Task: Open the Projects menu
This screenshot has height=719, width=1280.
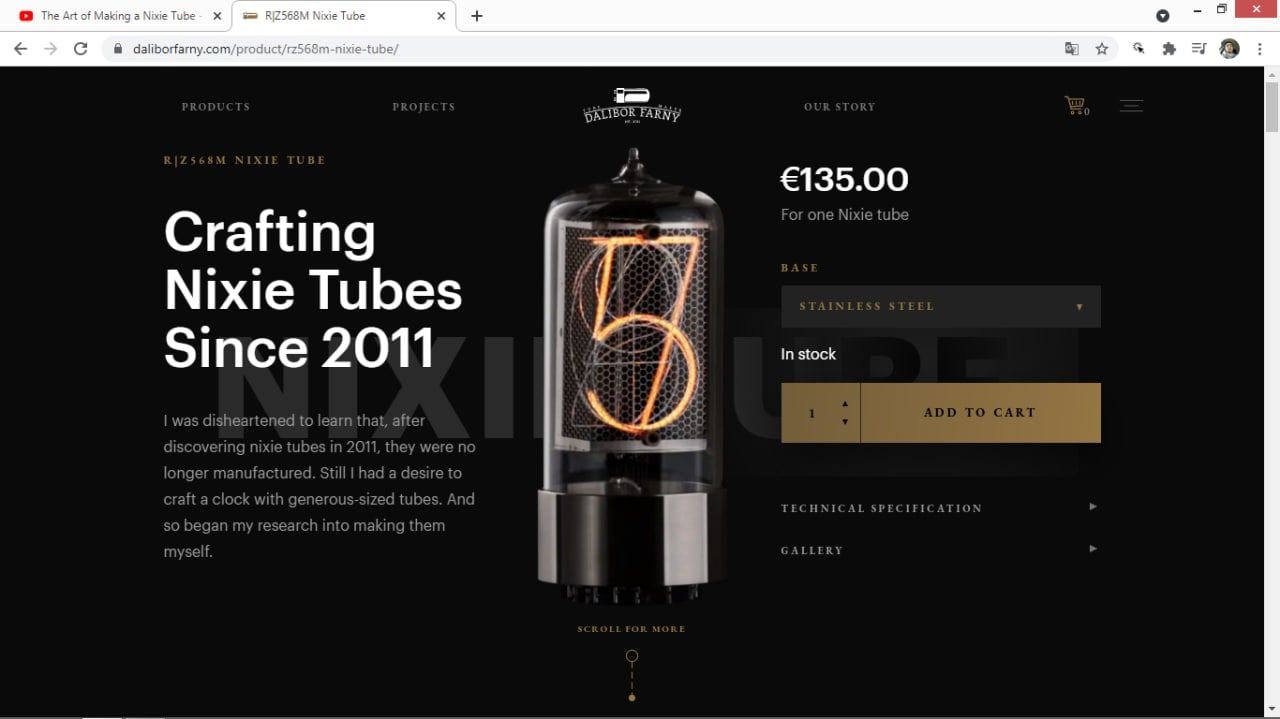Action: (x=424, y=107)
